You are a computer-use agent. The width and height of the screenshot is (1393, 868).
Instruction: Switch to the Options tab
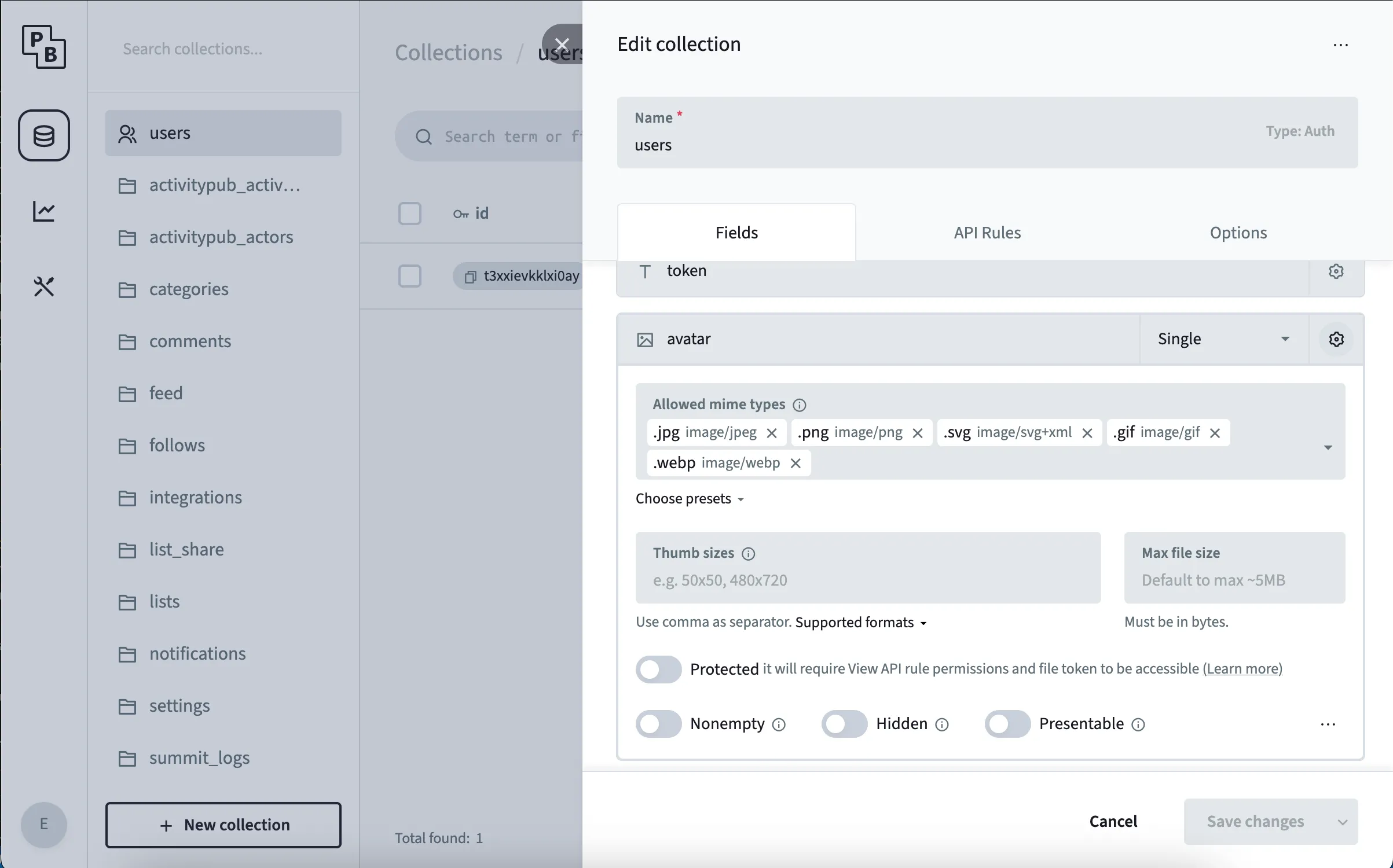[1238, 233]
